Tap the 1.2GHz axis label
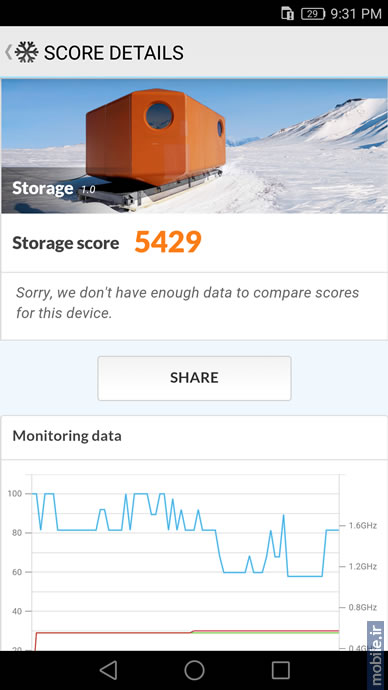The height and width of the screenshot is (690, 388). (363, 566)
